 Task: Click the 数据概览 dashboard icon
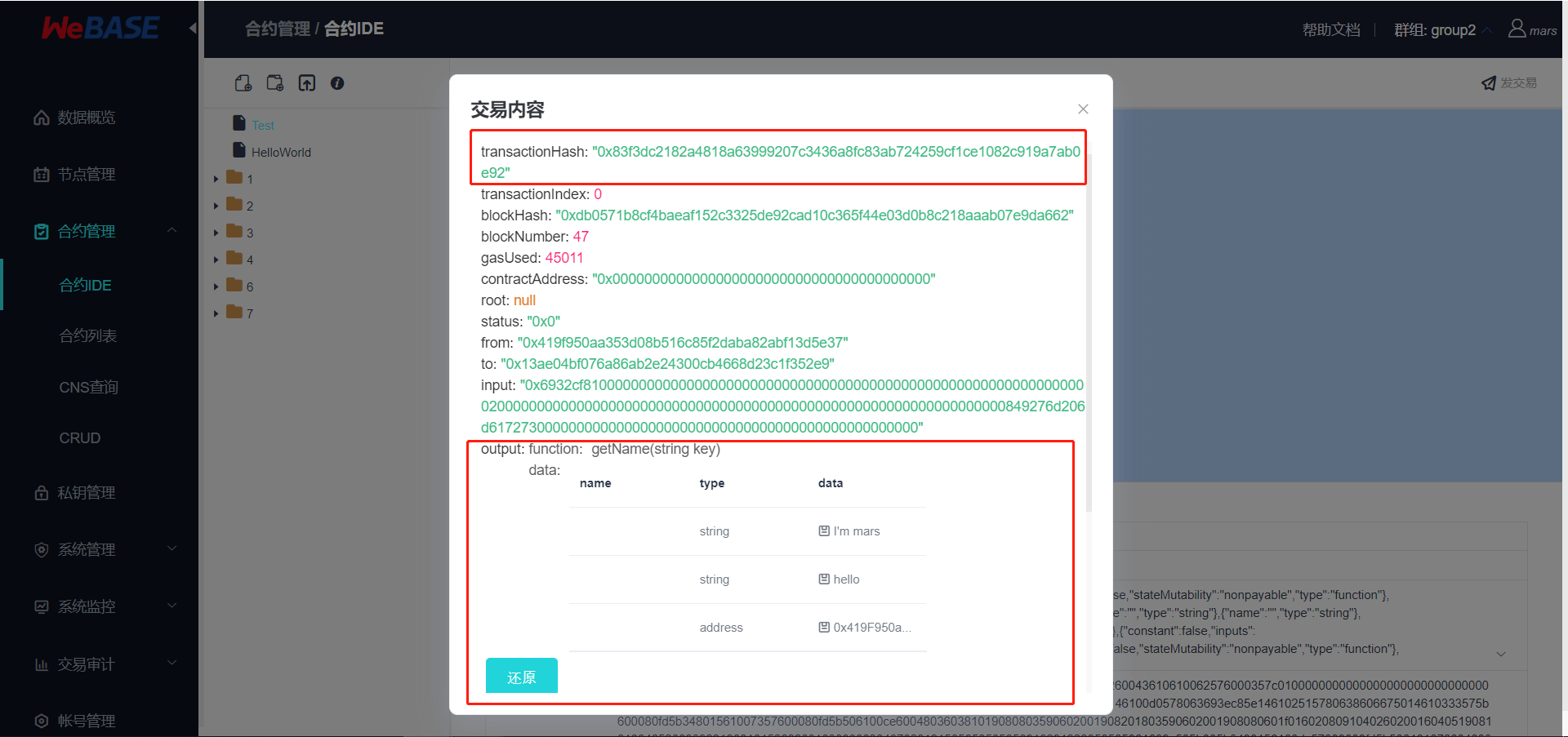click(x=42, y=117)
